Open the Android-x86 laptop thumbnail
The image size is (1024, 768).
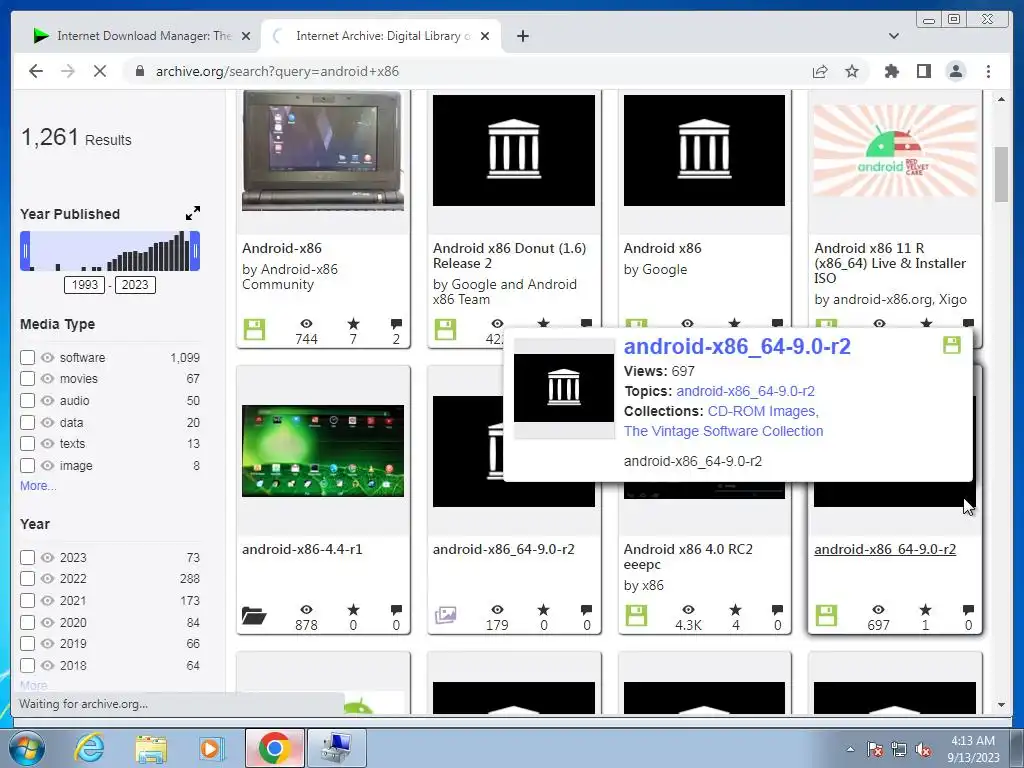(323, 152)
